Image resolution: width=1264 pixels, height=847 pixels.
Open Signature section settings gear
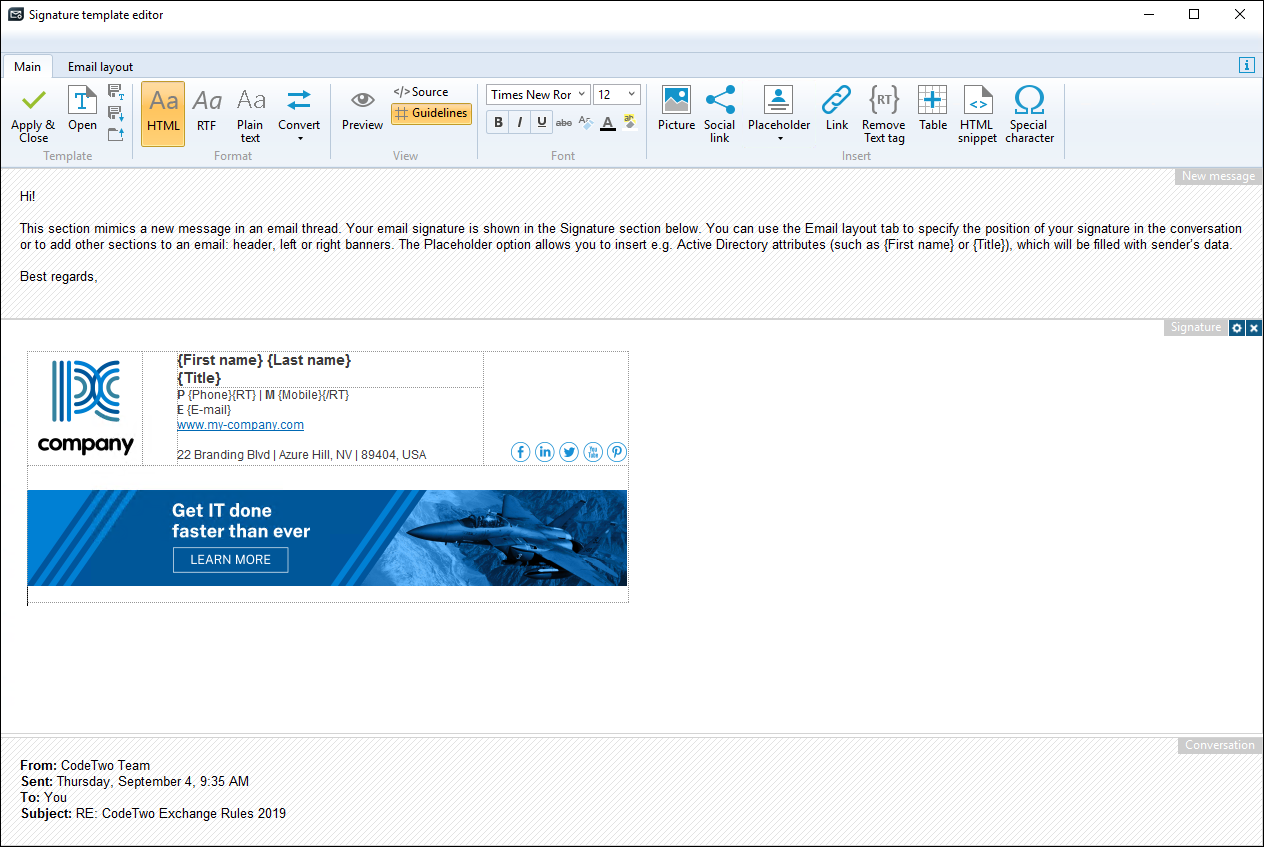click(1237, 328)
